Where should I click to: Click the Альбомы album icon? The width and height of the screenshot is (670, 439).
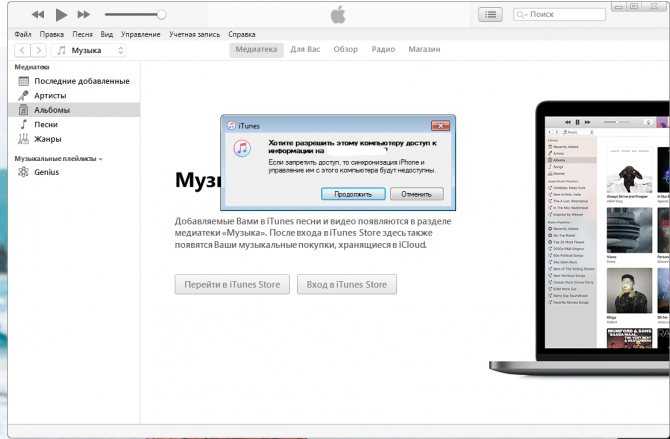tap(24, 110)
